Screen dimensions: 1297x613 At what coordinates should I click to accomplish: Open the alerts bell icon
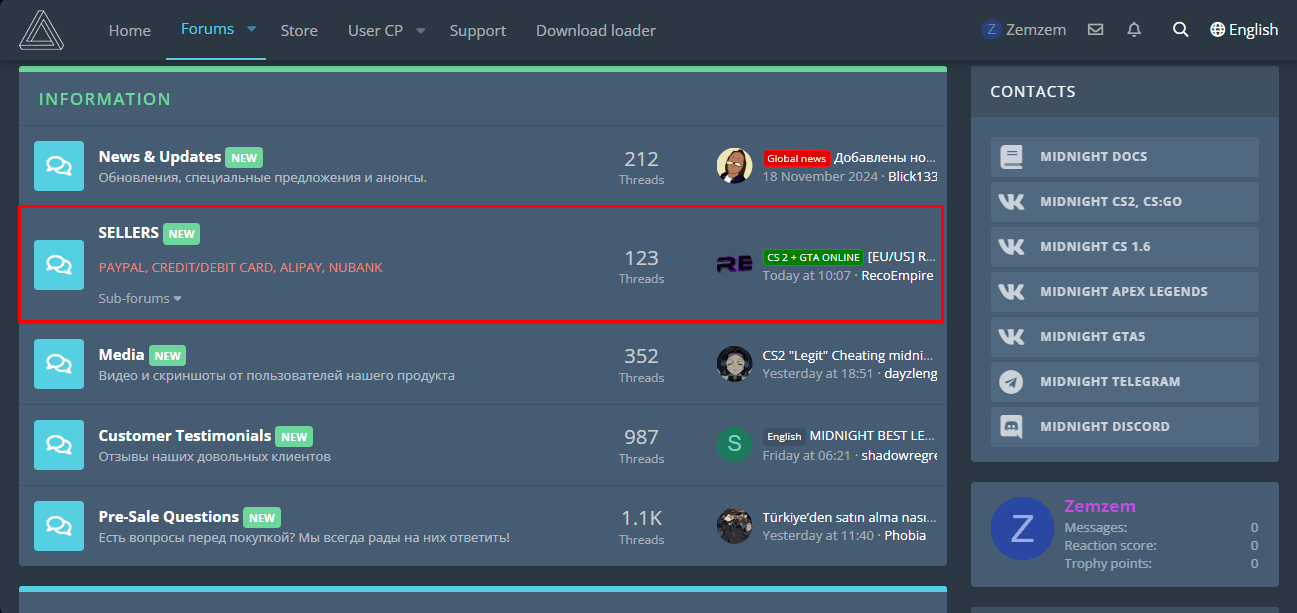click(x=1134, y=30)
